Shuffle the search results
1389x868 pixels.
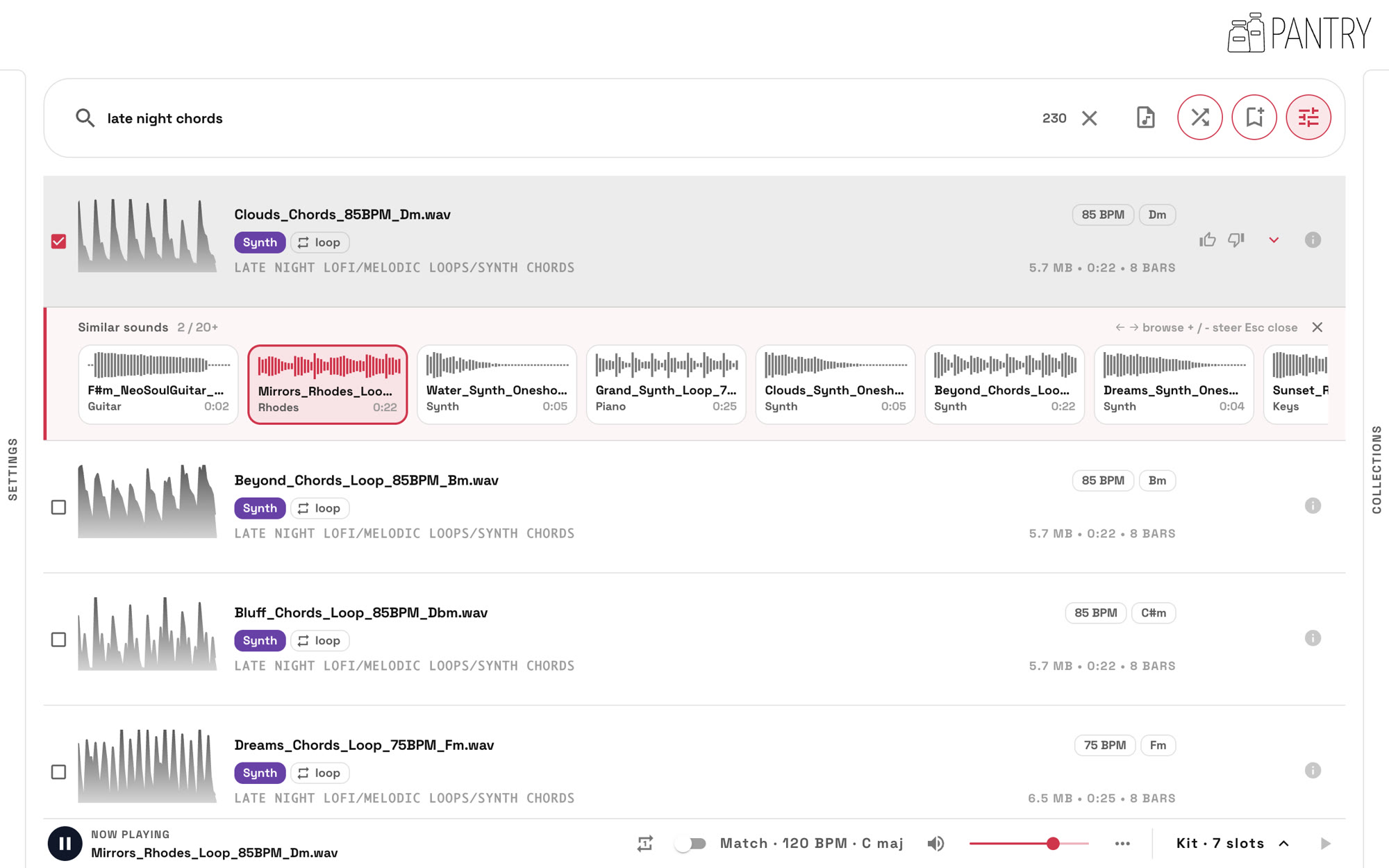click(x=1199, y=117)
